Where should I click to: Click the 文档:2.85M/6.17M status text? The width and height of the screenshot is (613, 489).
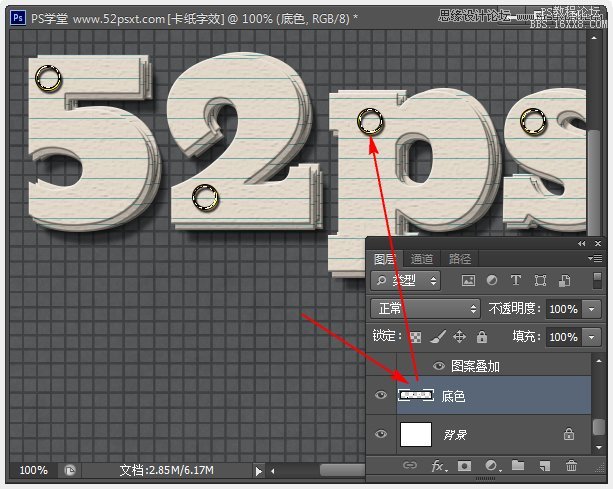pos(167,470)
